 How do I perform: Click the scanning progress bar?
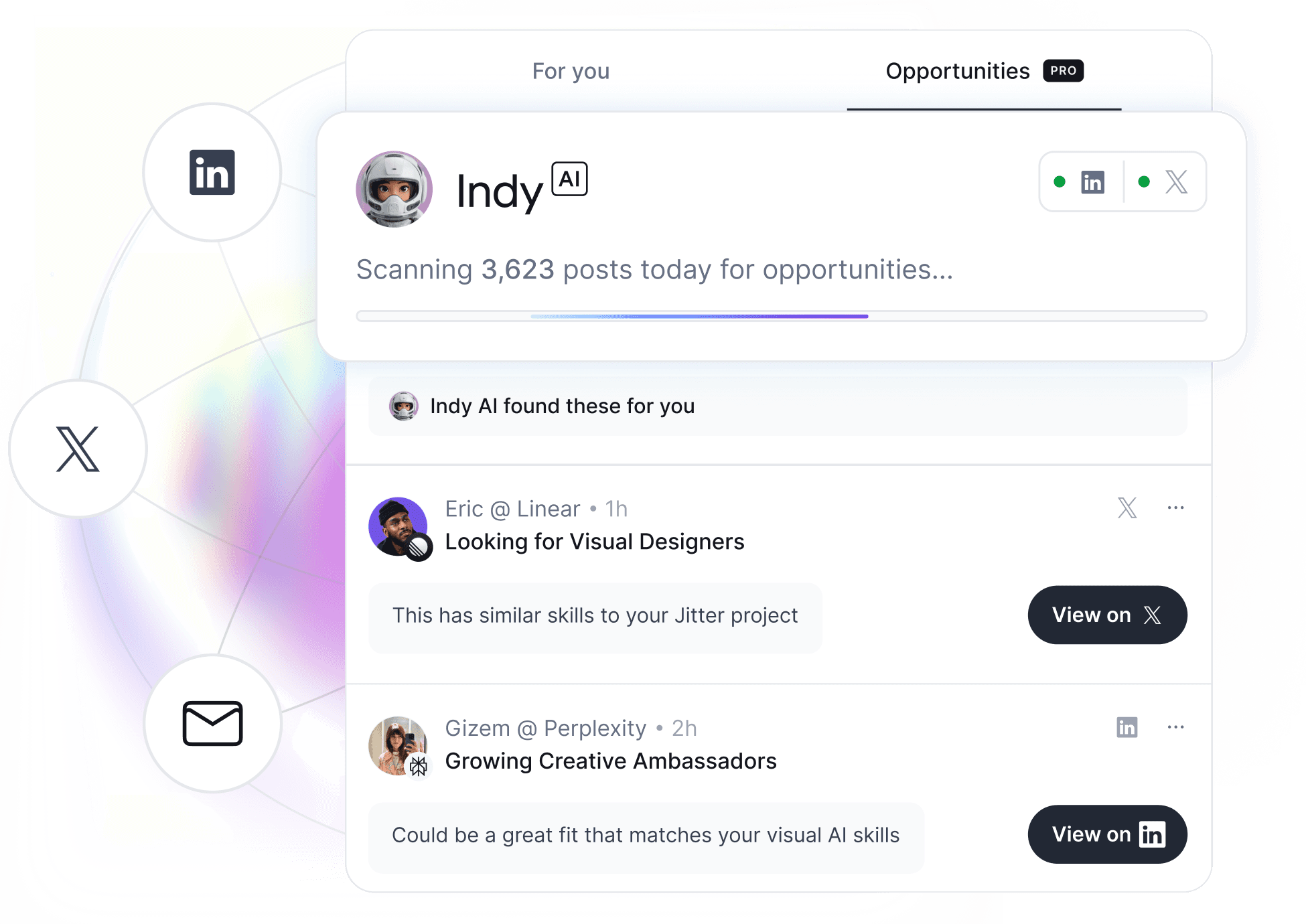(x=782, y=316)
